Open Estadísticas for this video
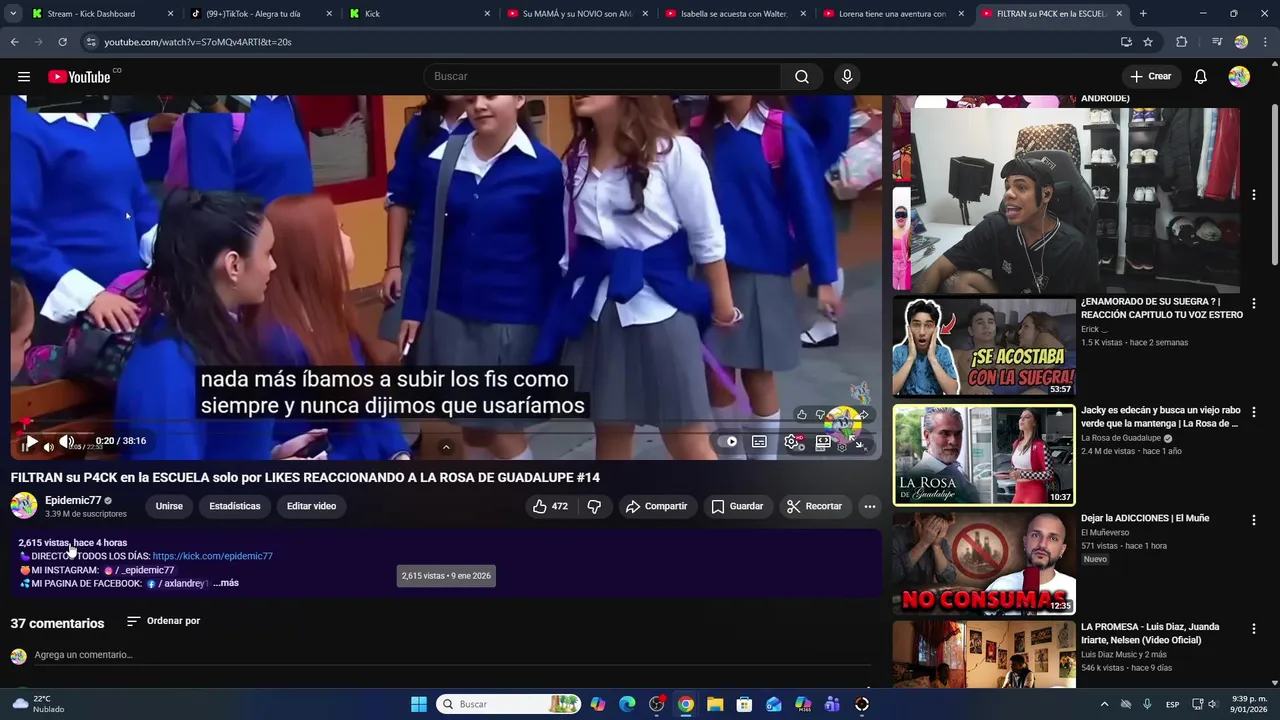Screen dimensions: 1280x720 (x=235, y=506)
